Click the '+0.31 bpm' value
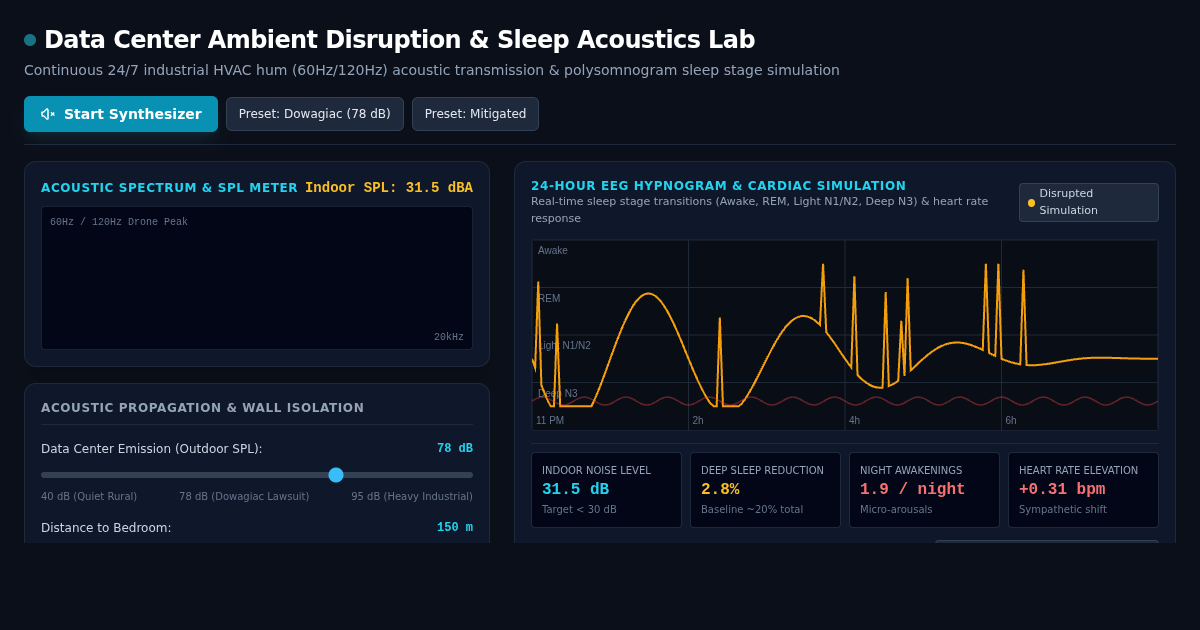The width and height of the screenshot is (1200, 630). [1062, 489]
